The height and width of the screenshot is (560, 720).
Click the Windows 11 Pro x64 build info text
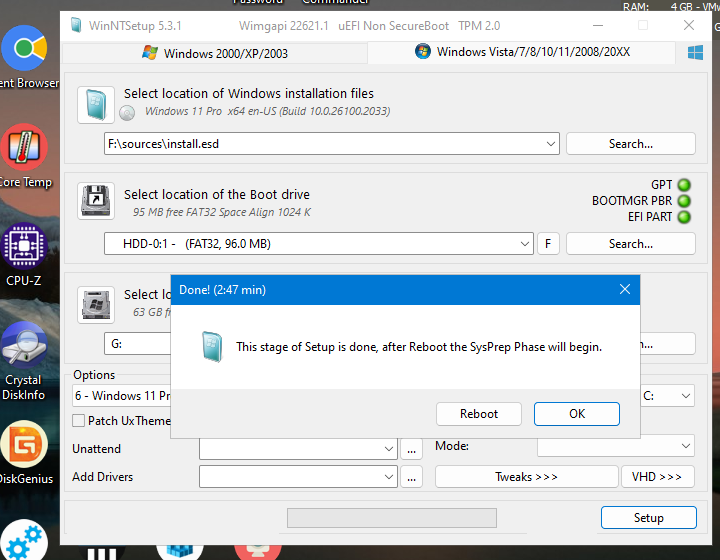267,111
